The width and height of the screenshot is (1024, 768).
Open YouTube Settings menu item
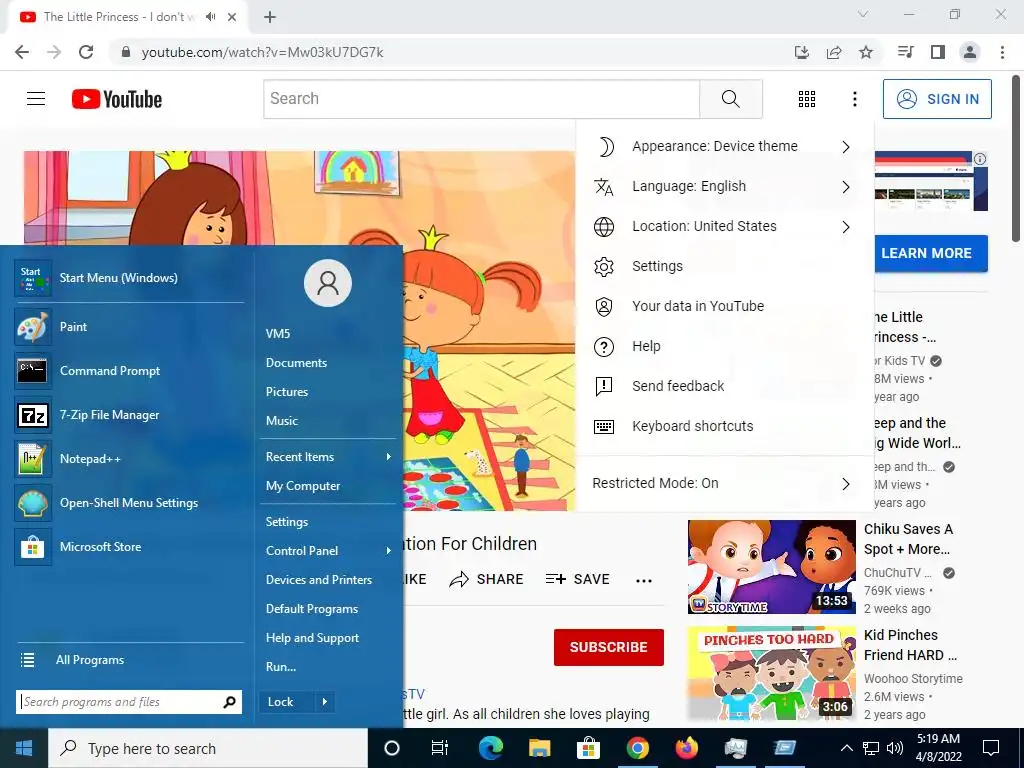[x=725, y=266]
